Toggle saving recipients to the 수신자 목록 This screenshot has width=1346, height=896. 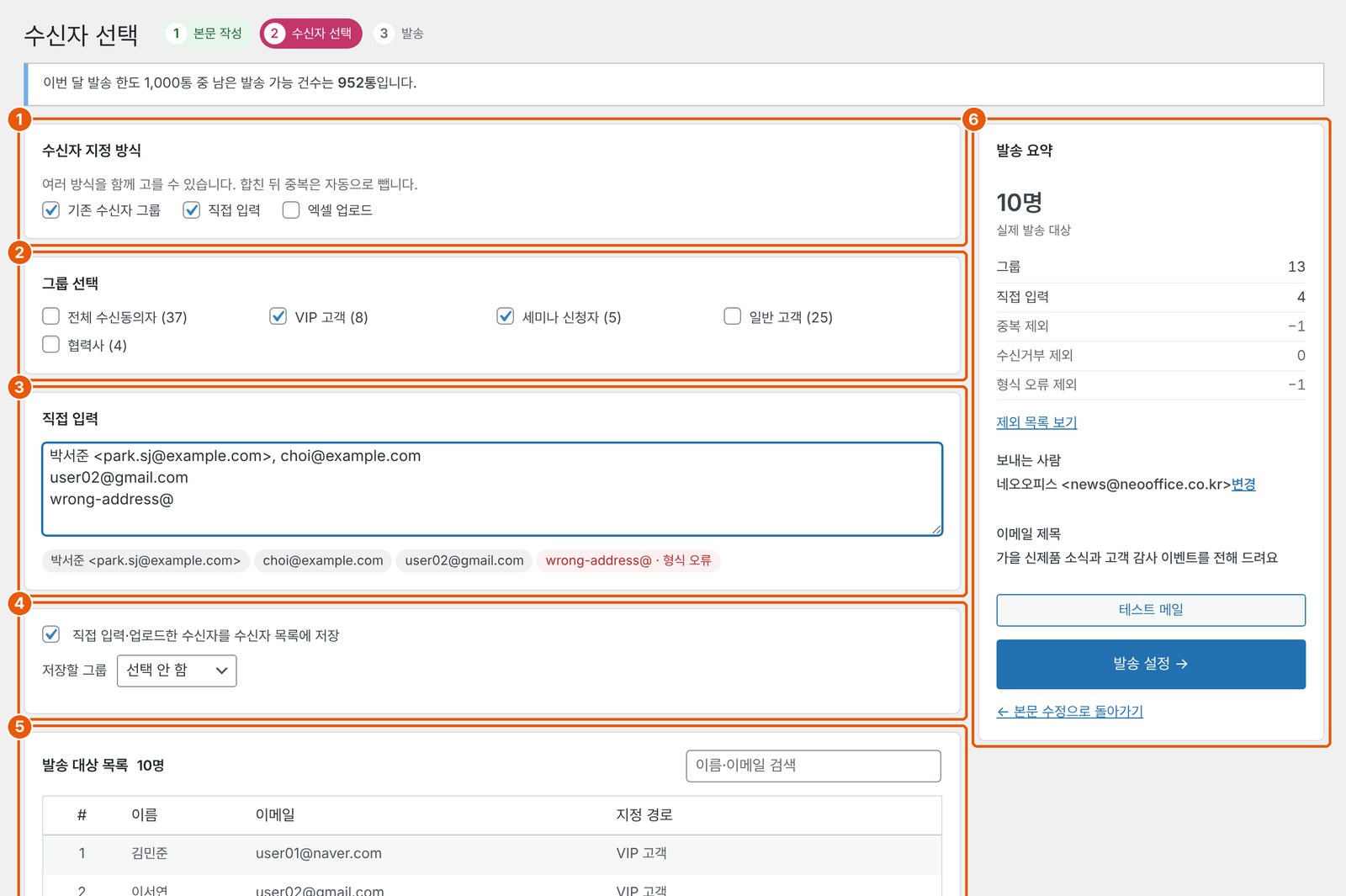[x=51, y=634]
